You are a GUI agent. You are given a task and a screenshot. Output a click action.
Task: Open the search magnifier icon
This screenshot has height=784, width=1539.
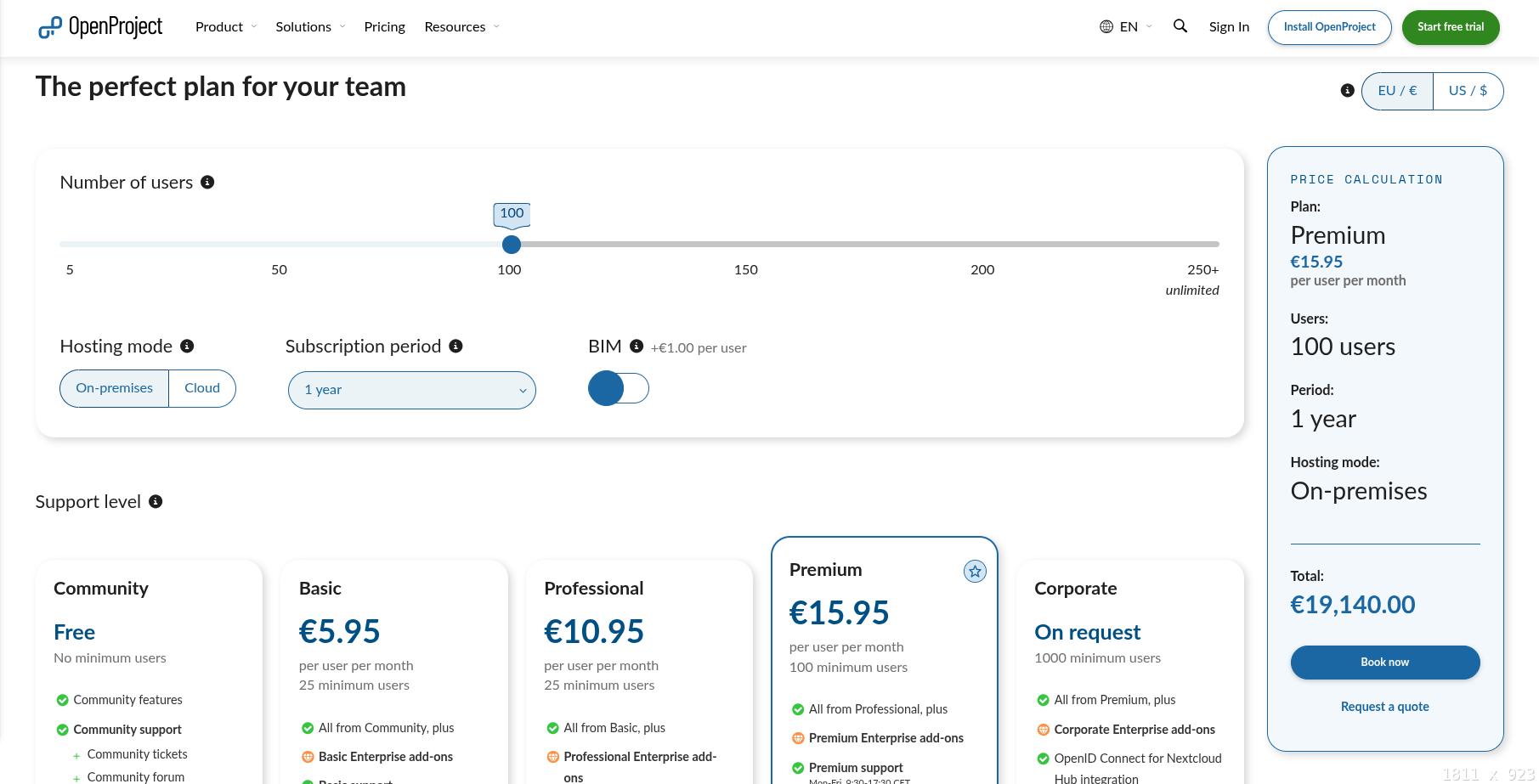[x=1180, y=26]
